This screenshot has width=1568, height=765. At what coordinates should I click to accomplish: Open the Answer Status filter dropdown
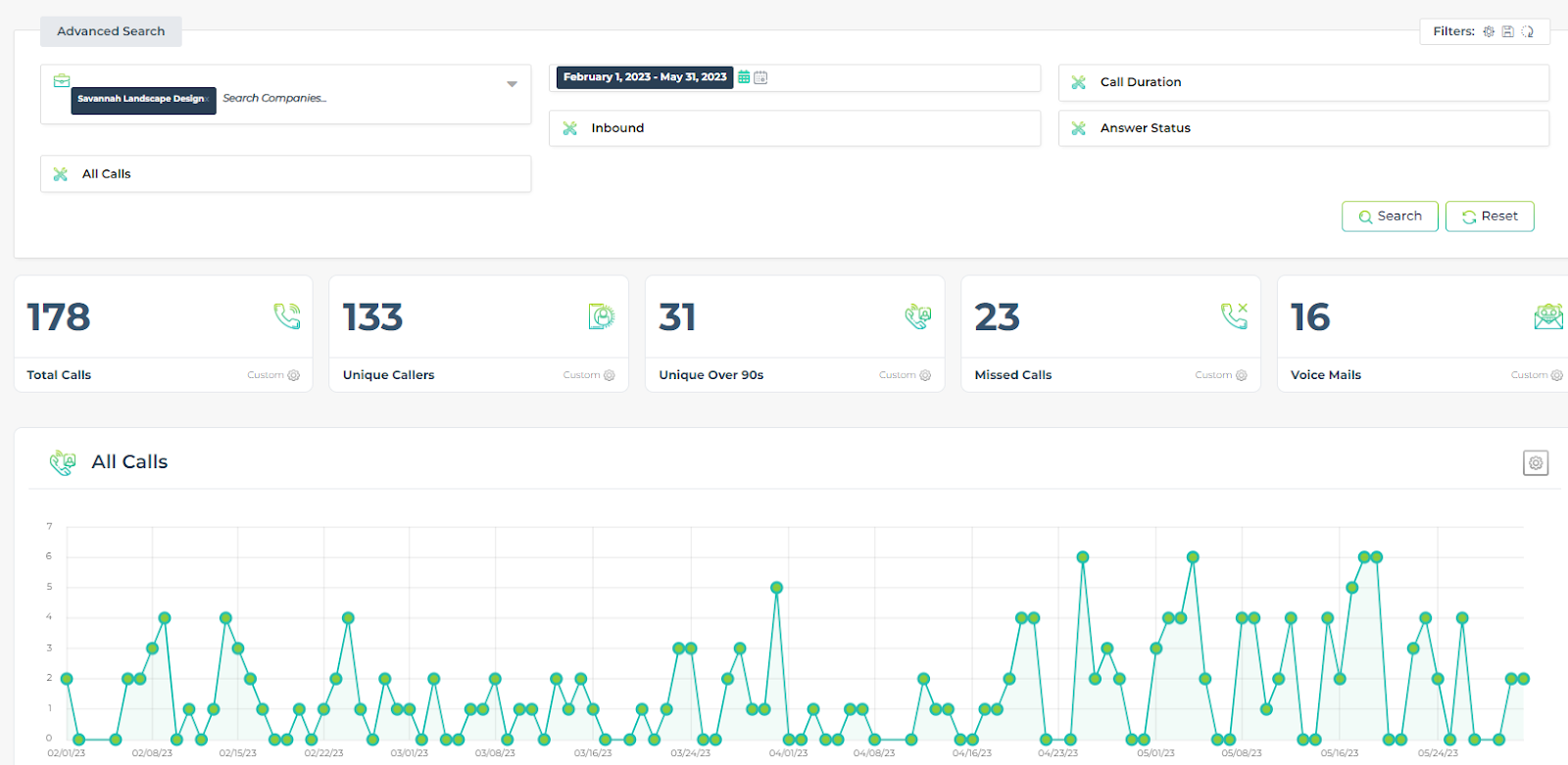pos(1303,128)
